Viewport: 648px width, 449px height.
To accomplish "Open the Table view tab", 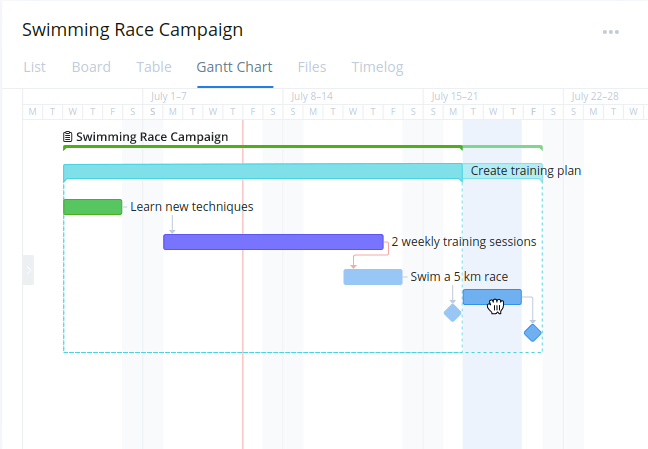I will click(153, 68).
